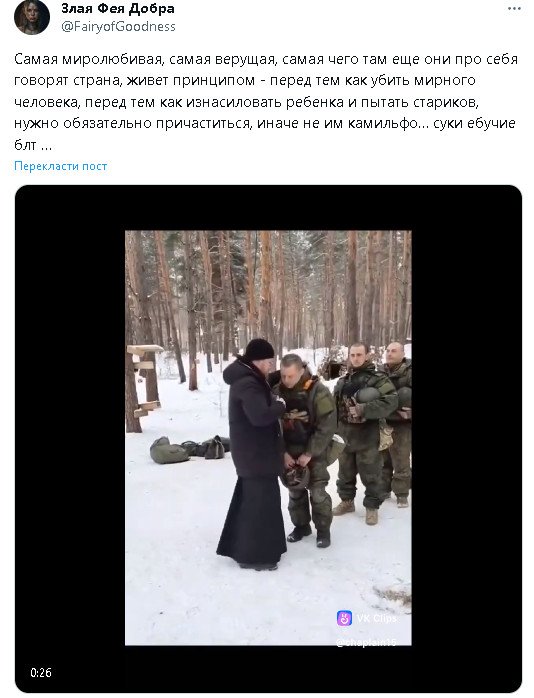Click the black letterbox left of the video
Screen dimensions: 534x698
click(x=70, y=438)
